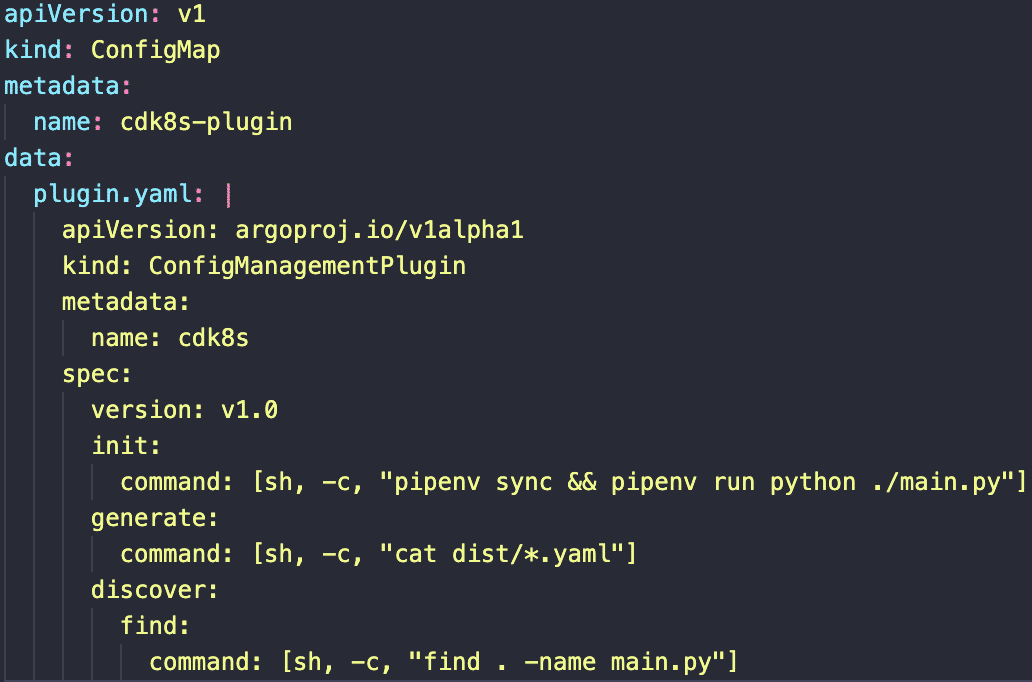The height and width of the screenshot is (682, 1032).
Task: Click the plugin.yaml key
Action: coord(113,194)
